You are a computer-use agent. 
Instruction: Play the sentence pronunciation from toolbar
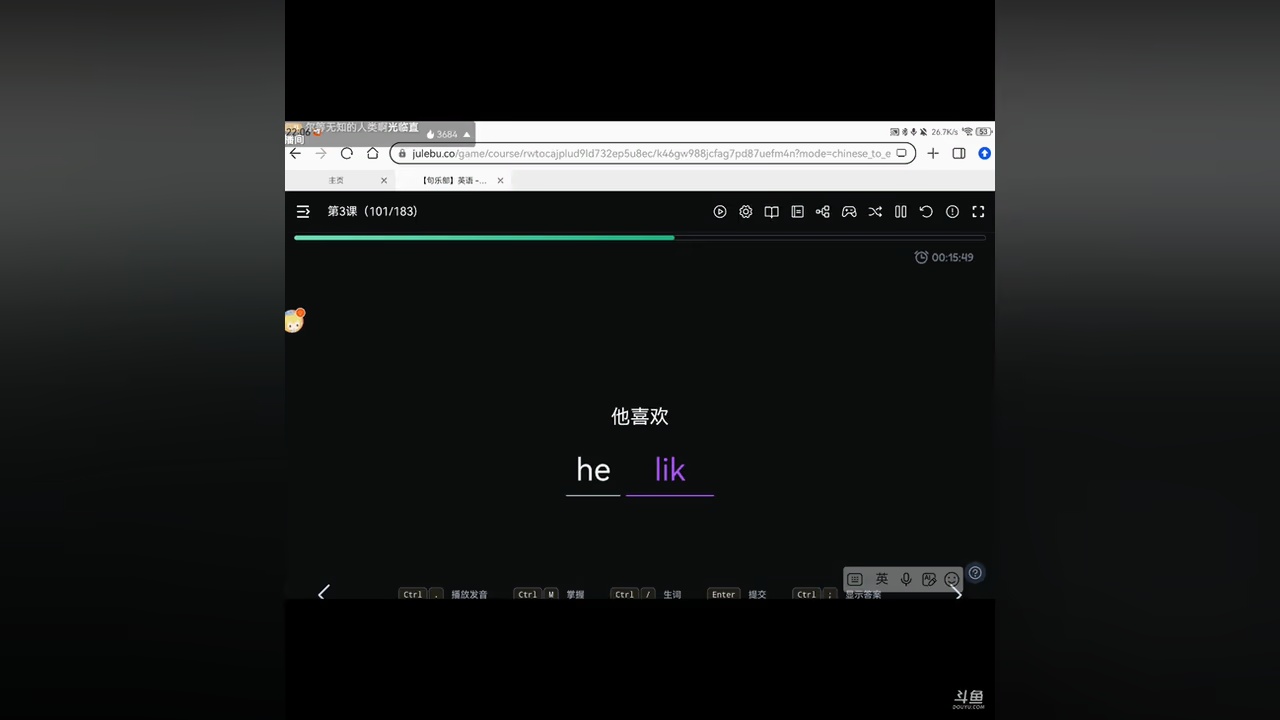click(x=720, y=212)
